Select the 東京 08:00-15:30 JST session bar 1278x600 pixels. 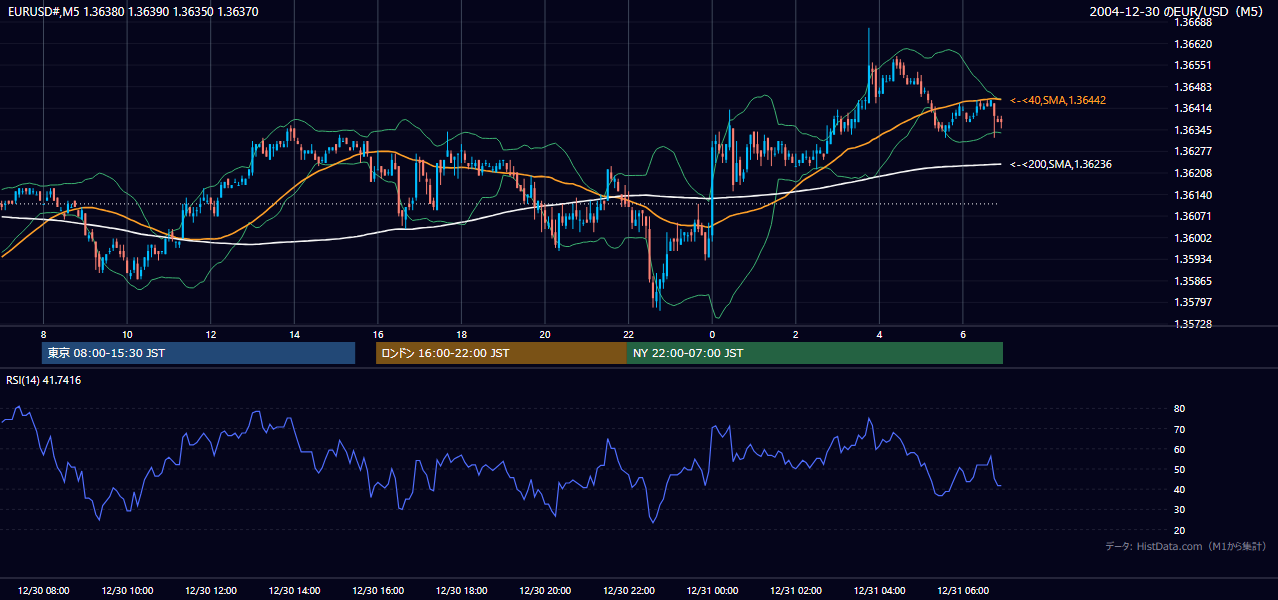(199, 353)
